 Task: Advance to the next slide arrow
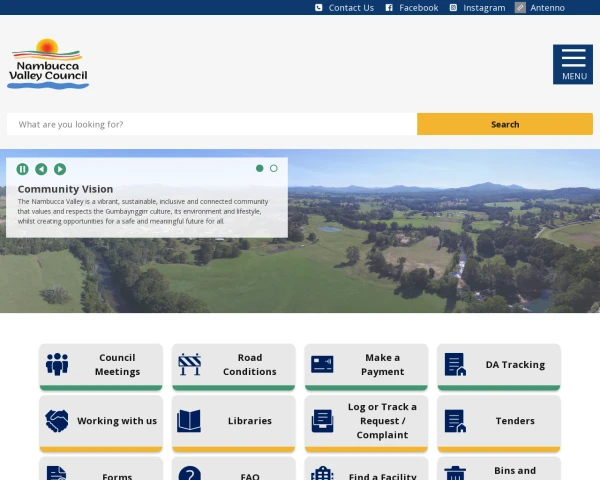click(x=60, y=169)
